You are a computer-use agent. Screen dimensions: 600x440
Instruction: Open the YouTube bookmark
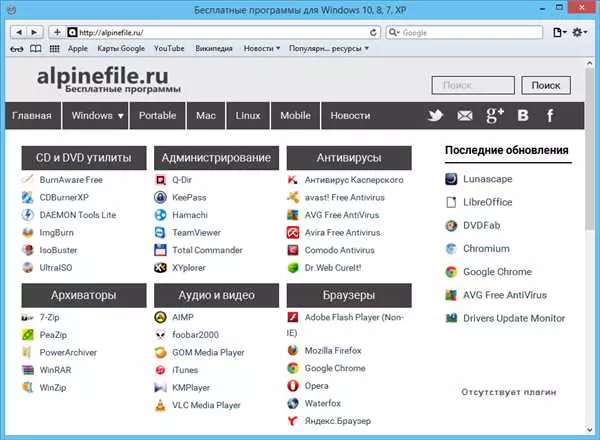click(169, 49)
